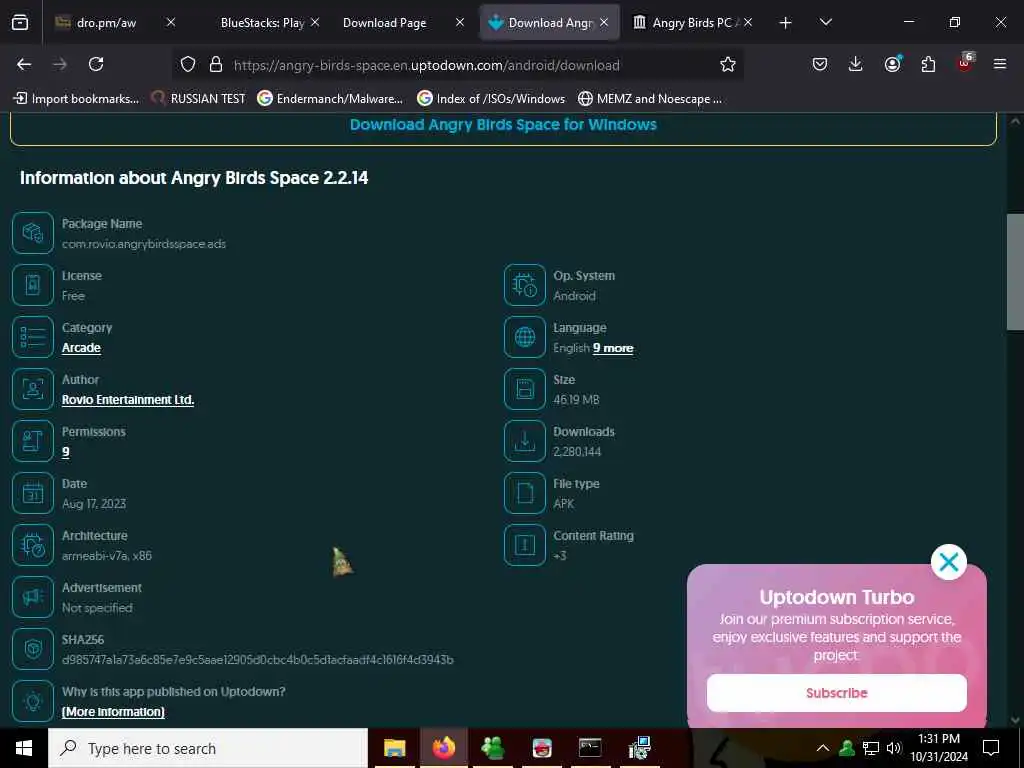This screenshot has width=1024, height=768.
Task: Open the Windows notification center
Action: click(x=991, y=748)
